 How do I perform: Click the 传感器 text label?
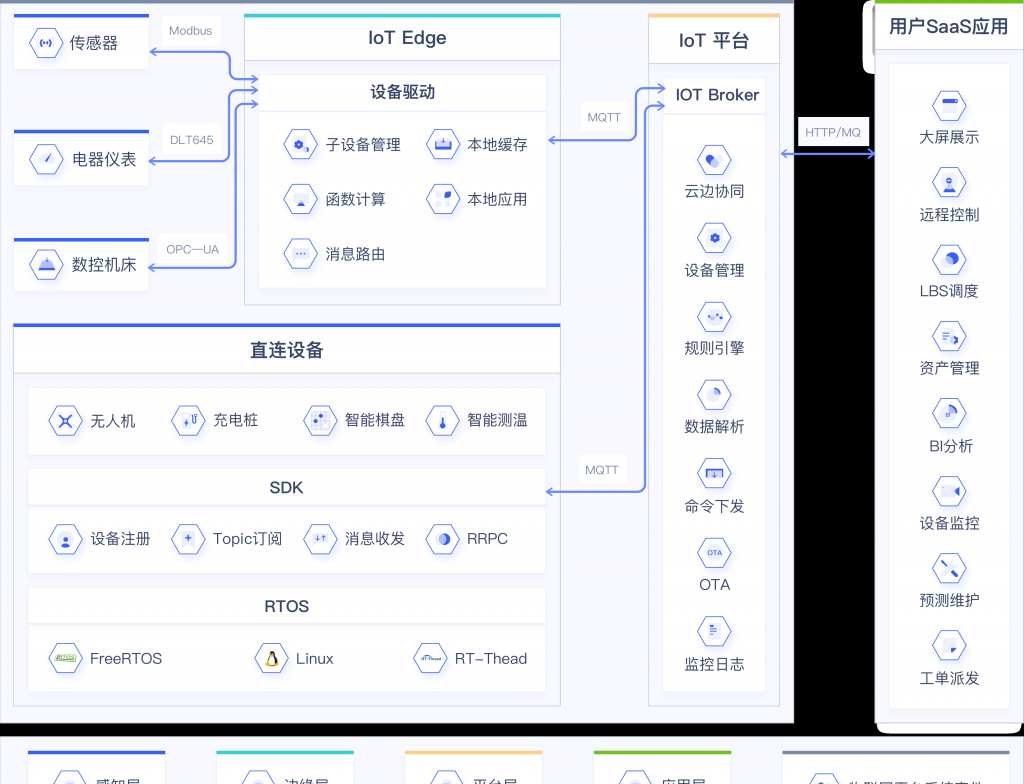click(x=93, y=43)
